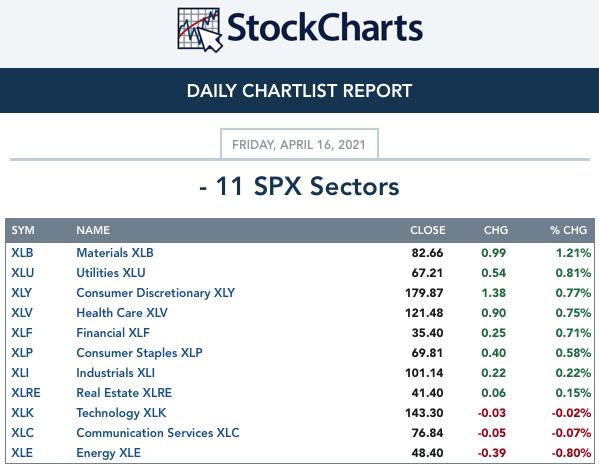Click the XLY ticker symbol
Image resolution: width=599 pixels, height=468 pixels.
tap(21, 293)
